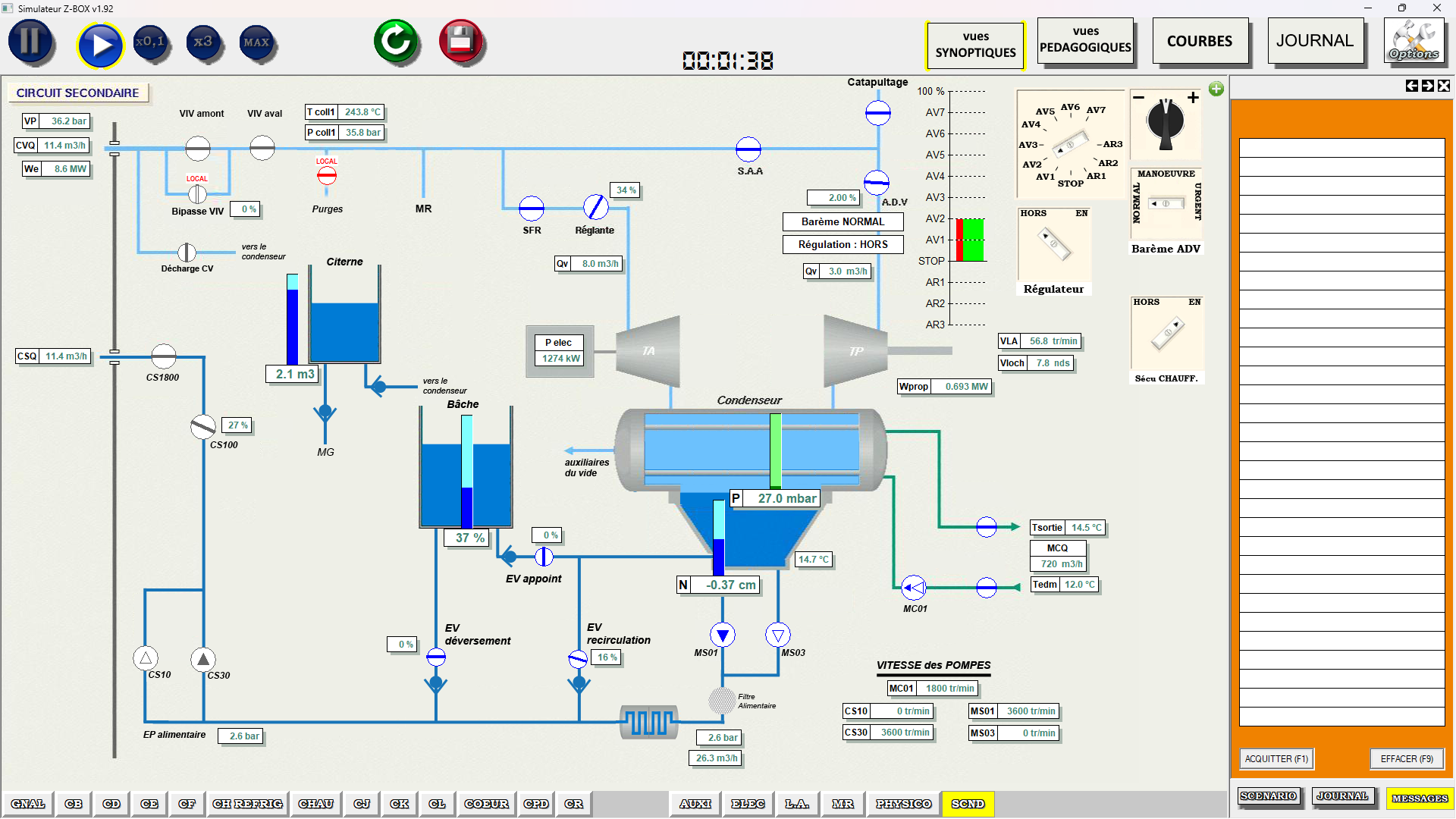Select MAX simulation speed
1456x819 pixels.
click(x=256, y=42)
